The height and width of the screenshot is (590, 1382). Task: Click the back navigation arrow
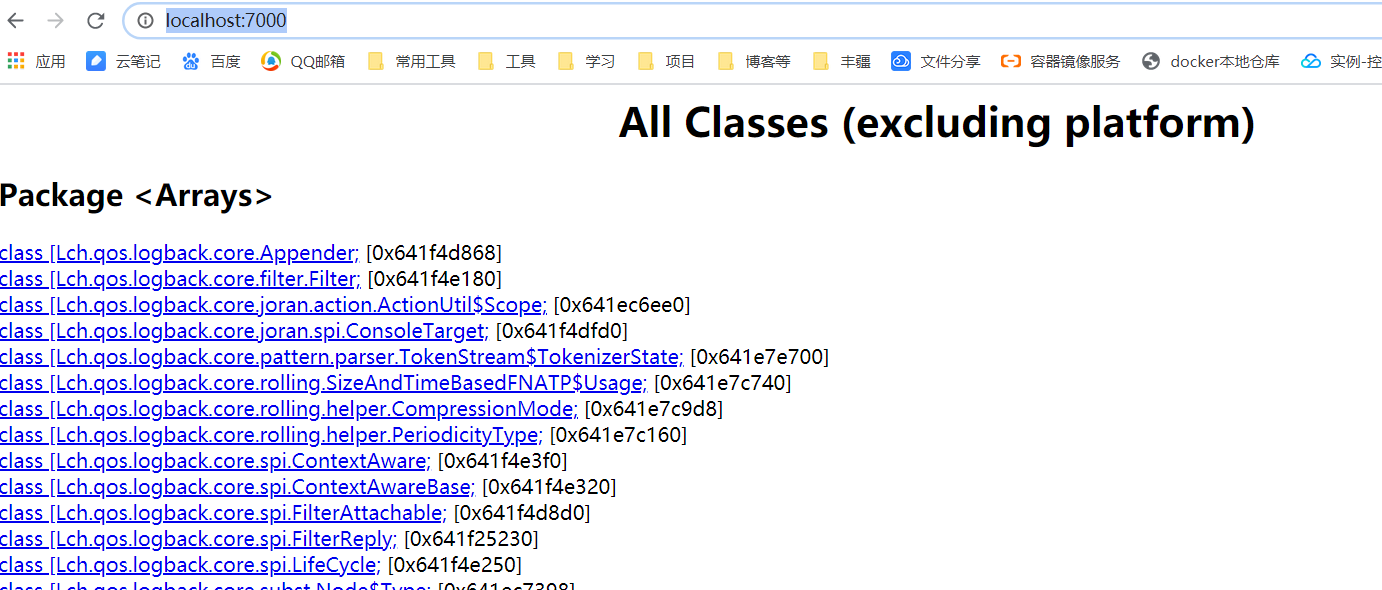[x=15, y=20]
